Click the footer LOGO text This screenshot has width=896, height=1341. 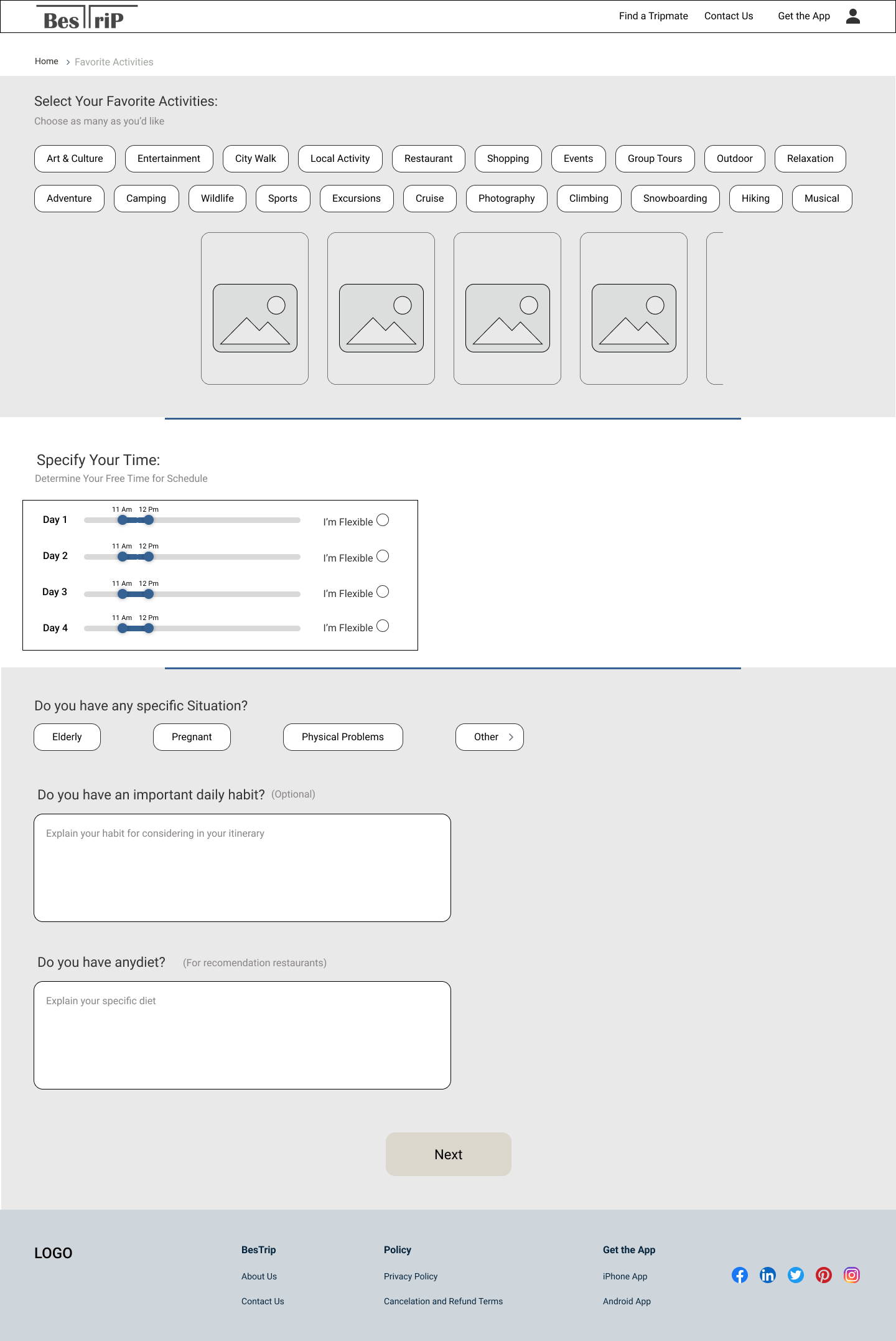tap(54, 1253)
